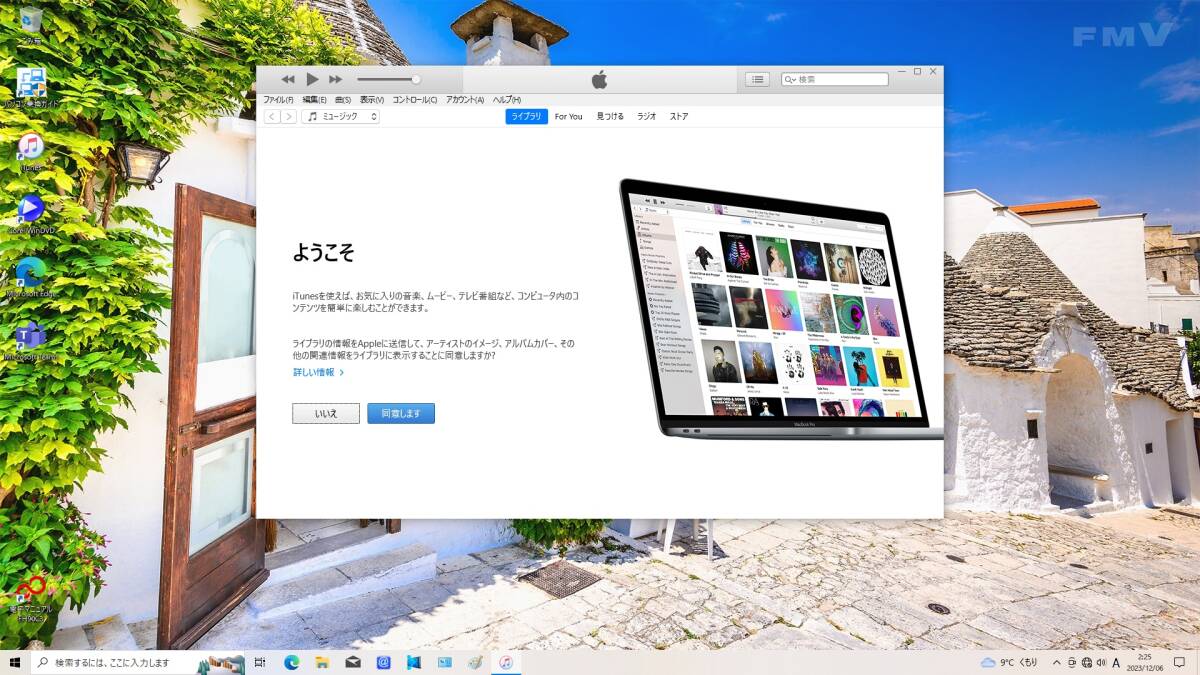Open the notification center icon
Screen dimensions: 1200x675
[x=1178, y=662]
